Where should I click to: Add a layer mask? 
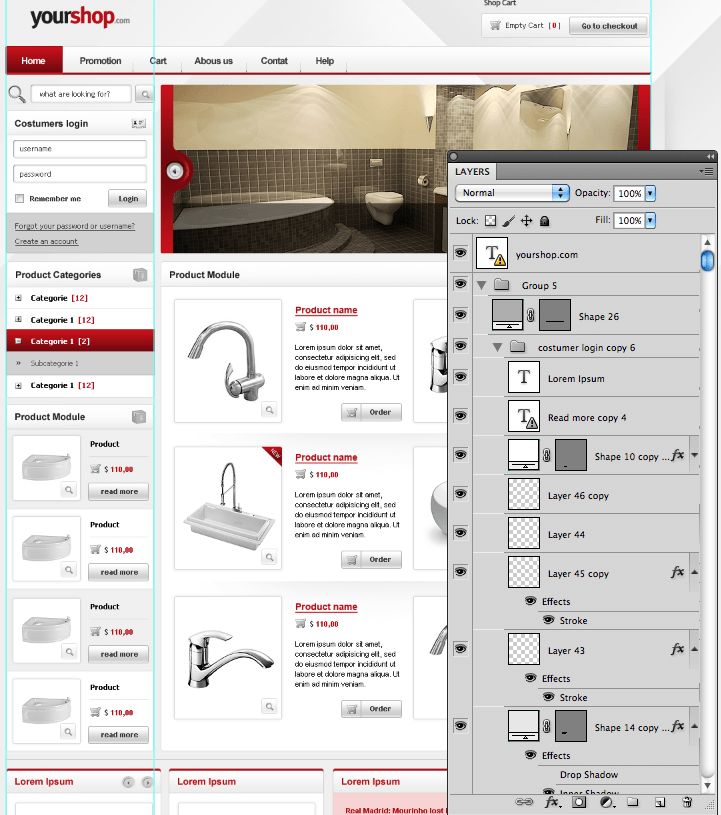pyautogui.click(x=579, y=802)
